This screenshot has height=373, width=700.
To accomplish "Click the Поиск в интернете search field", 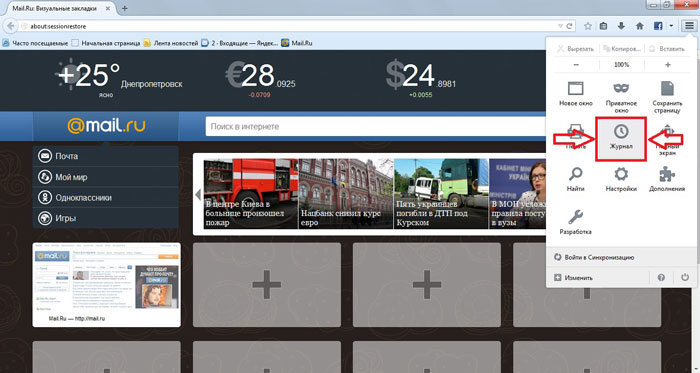I will click(x=375, y=126).
